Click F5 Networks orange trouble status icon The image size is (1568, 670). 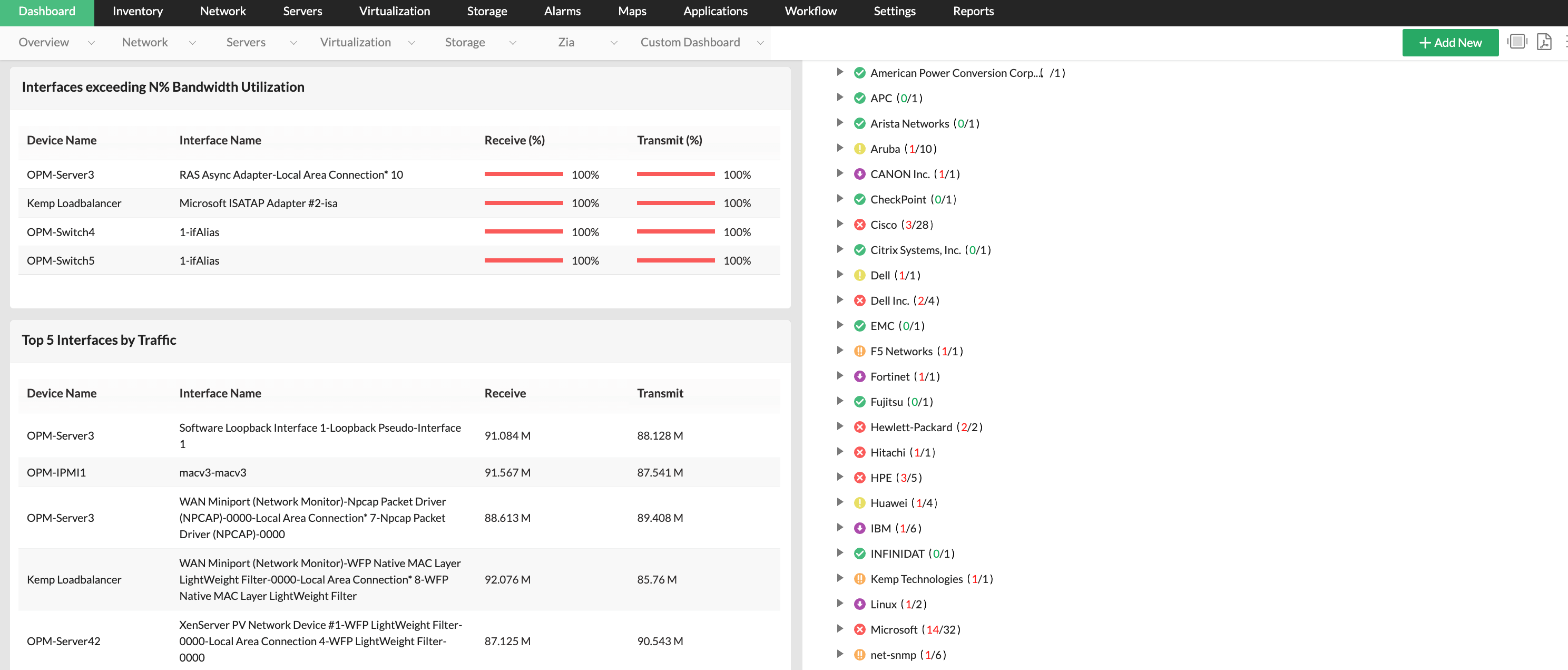coord(859,352)
